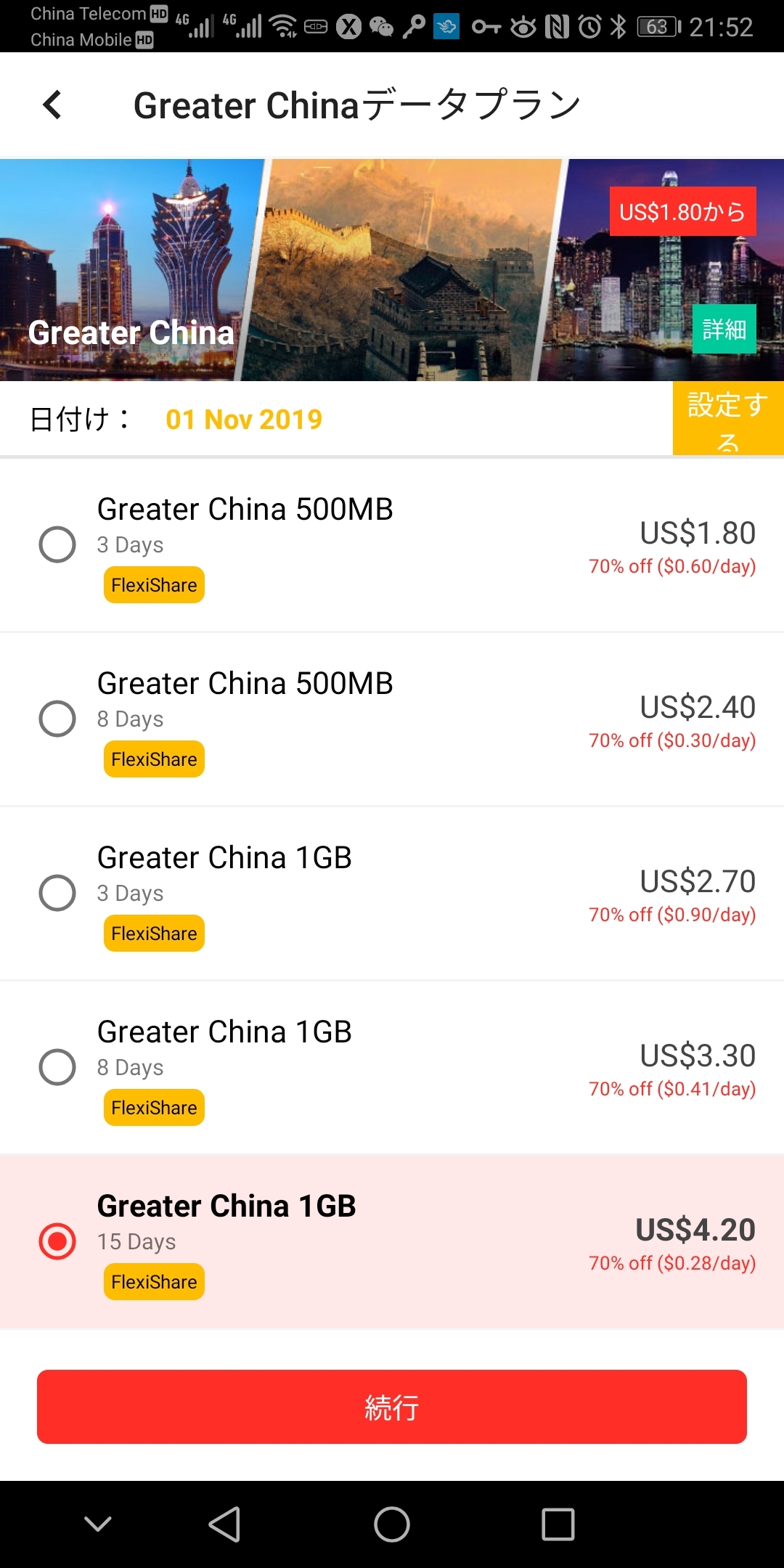Tap the US$1.80から price tag
Image resolution: width=784 pixels, height=1568 pixels.
(x=682, y=212)
